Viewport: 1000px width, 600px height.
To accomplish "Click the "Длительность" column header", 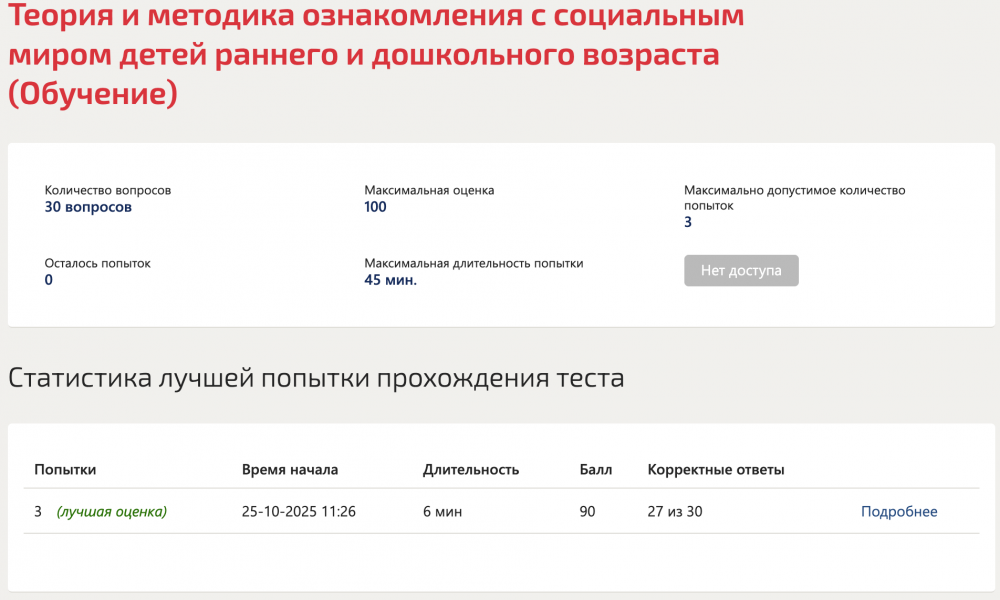I will click(x=471, y=470).
